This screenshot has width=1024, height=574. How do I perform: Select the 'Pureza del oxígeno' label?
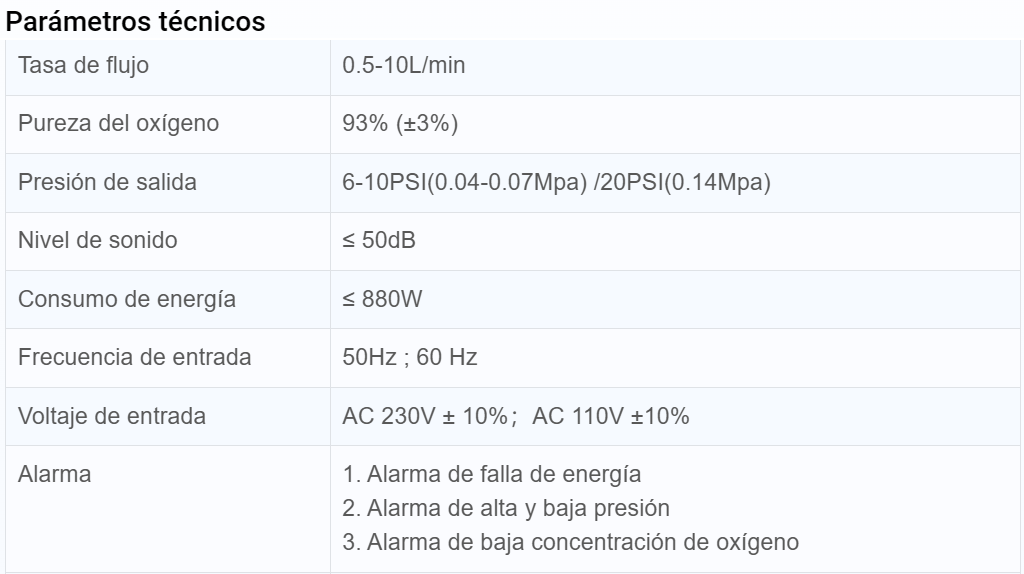(x=119, y=125)
